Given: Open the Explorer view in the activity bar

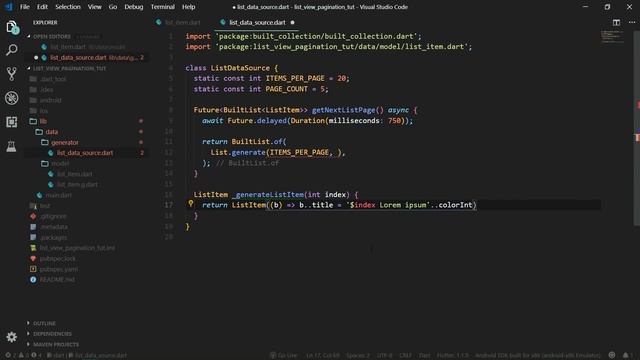Looking at the screenshot, I should pyautogui.click(x=12, y=27).
